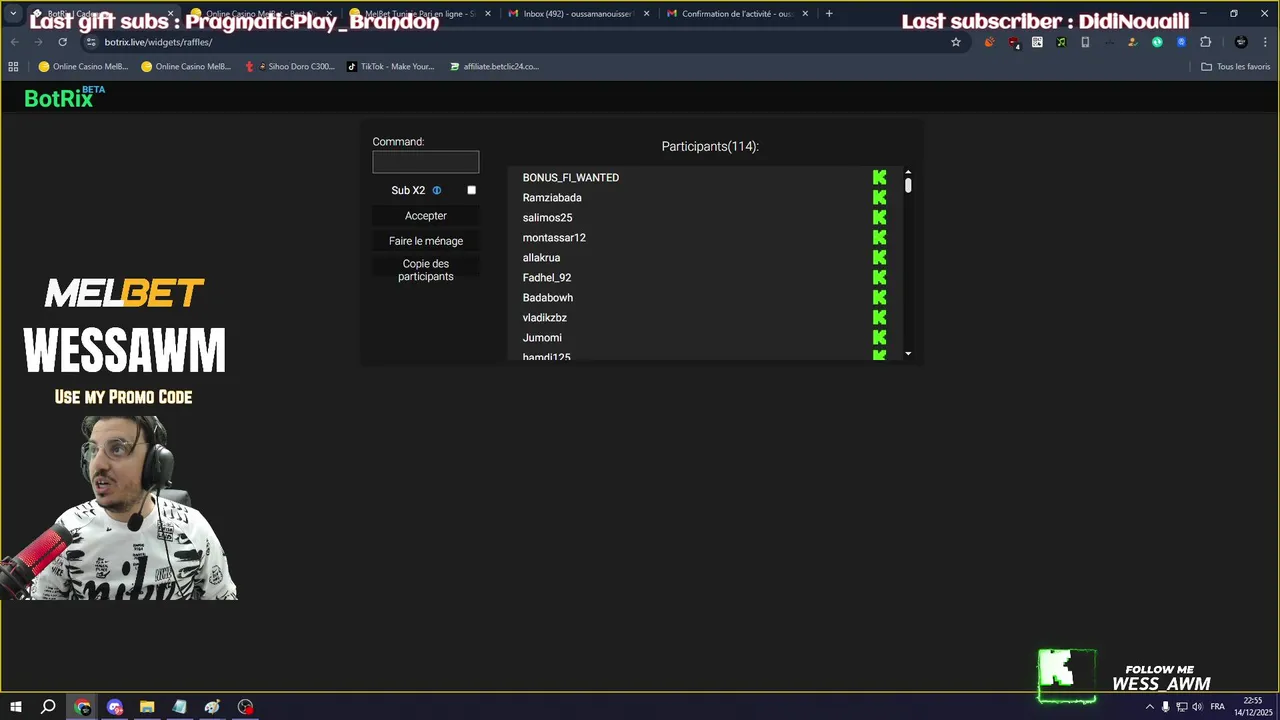Click the Kick icon beside allakrua
The height and width of the screenshot is (720, 1280).
[x=879, y=257]
